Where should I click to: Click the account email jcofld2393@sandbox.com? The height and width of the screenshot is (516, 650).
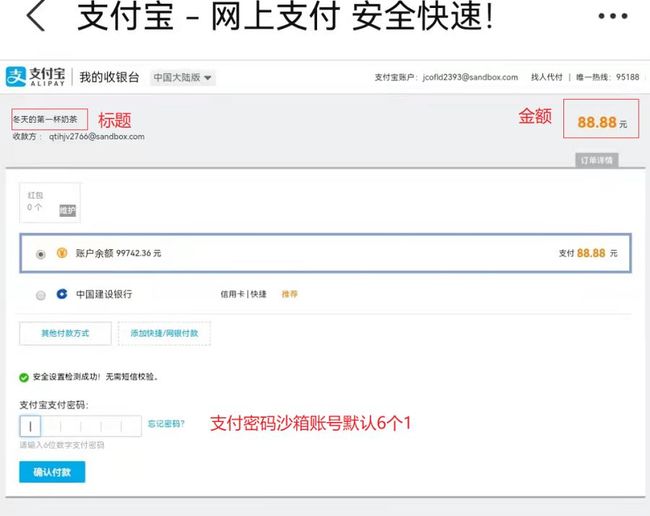point(470,77)
